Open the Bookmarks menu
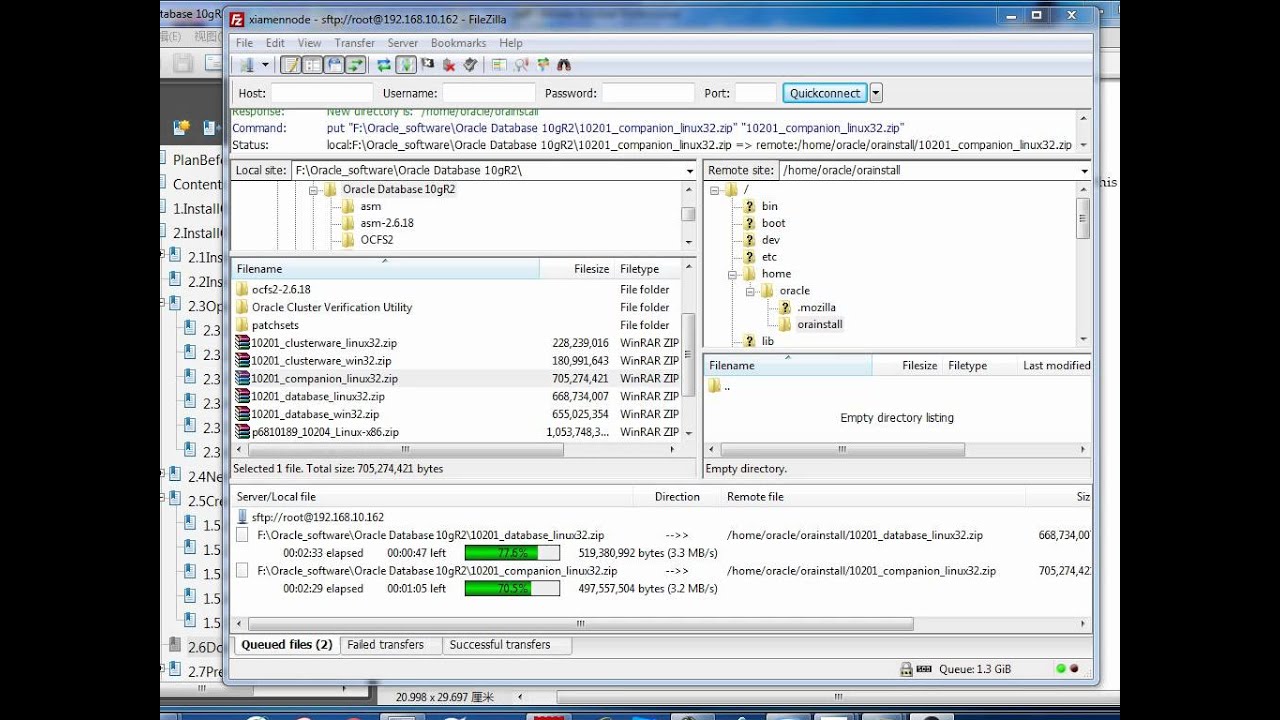Image resolution: width=1280 pixels, height=720 pixels. point(458,43)
